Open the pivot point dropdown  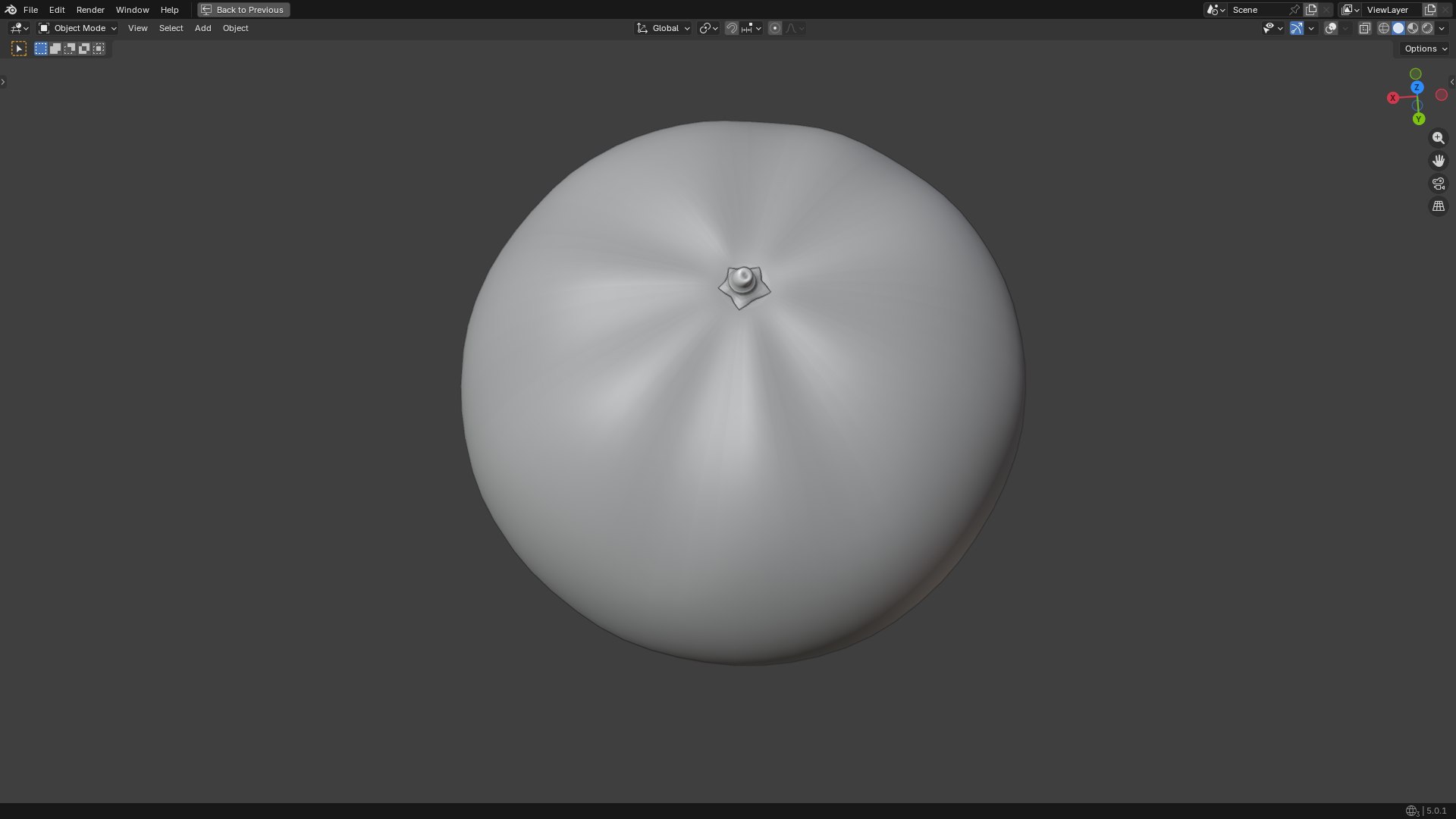click(x=708, y=28)
